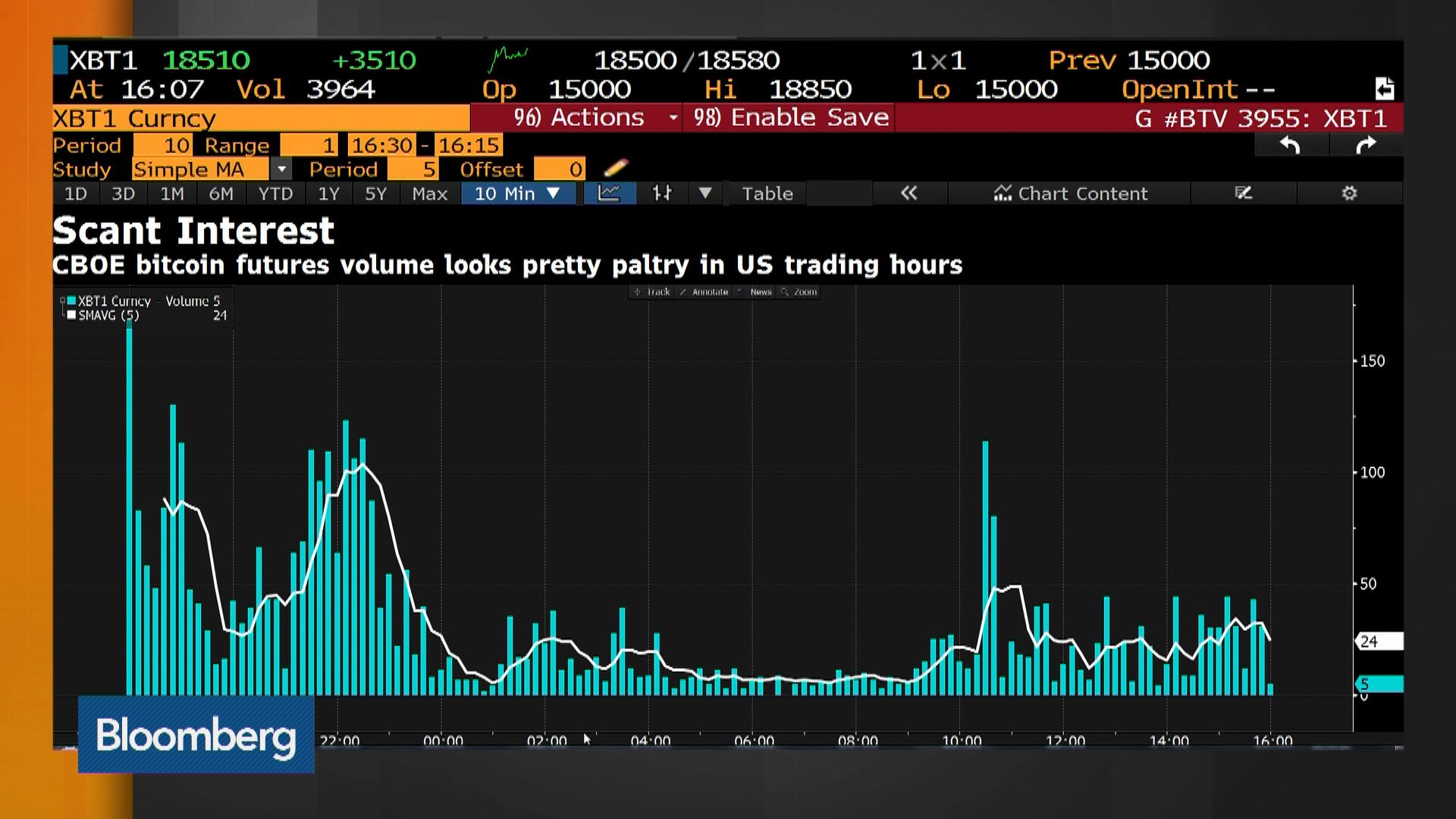This screenshot has height=819, width=1456.
Task: Open the gear settings icon
Action: 1349,193
